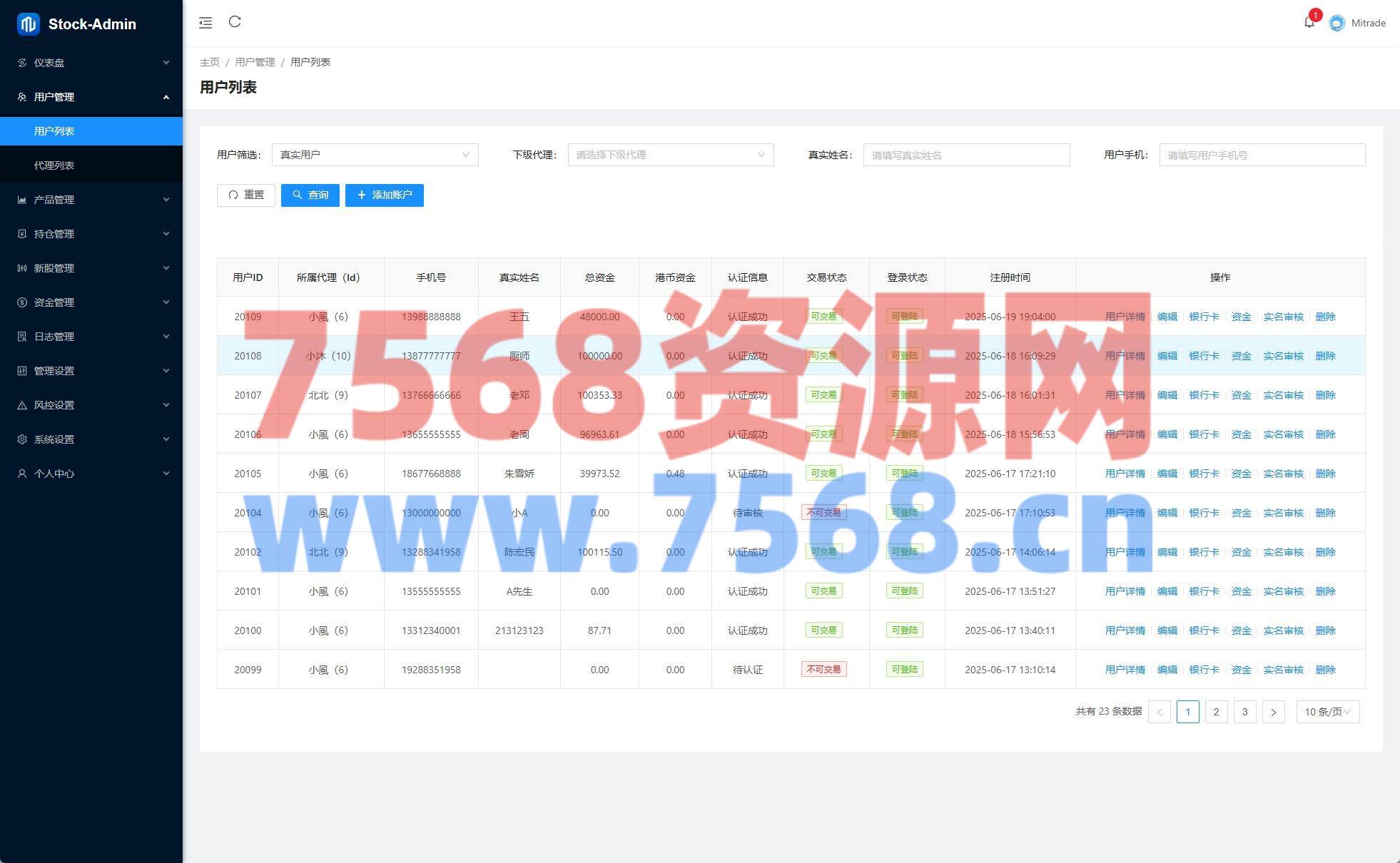Click the sidebar collapse menu icon
This screenshot has width=1400, height=863.
[206, 23]
